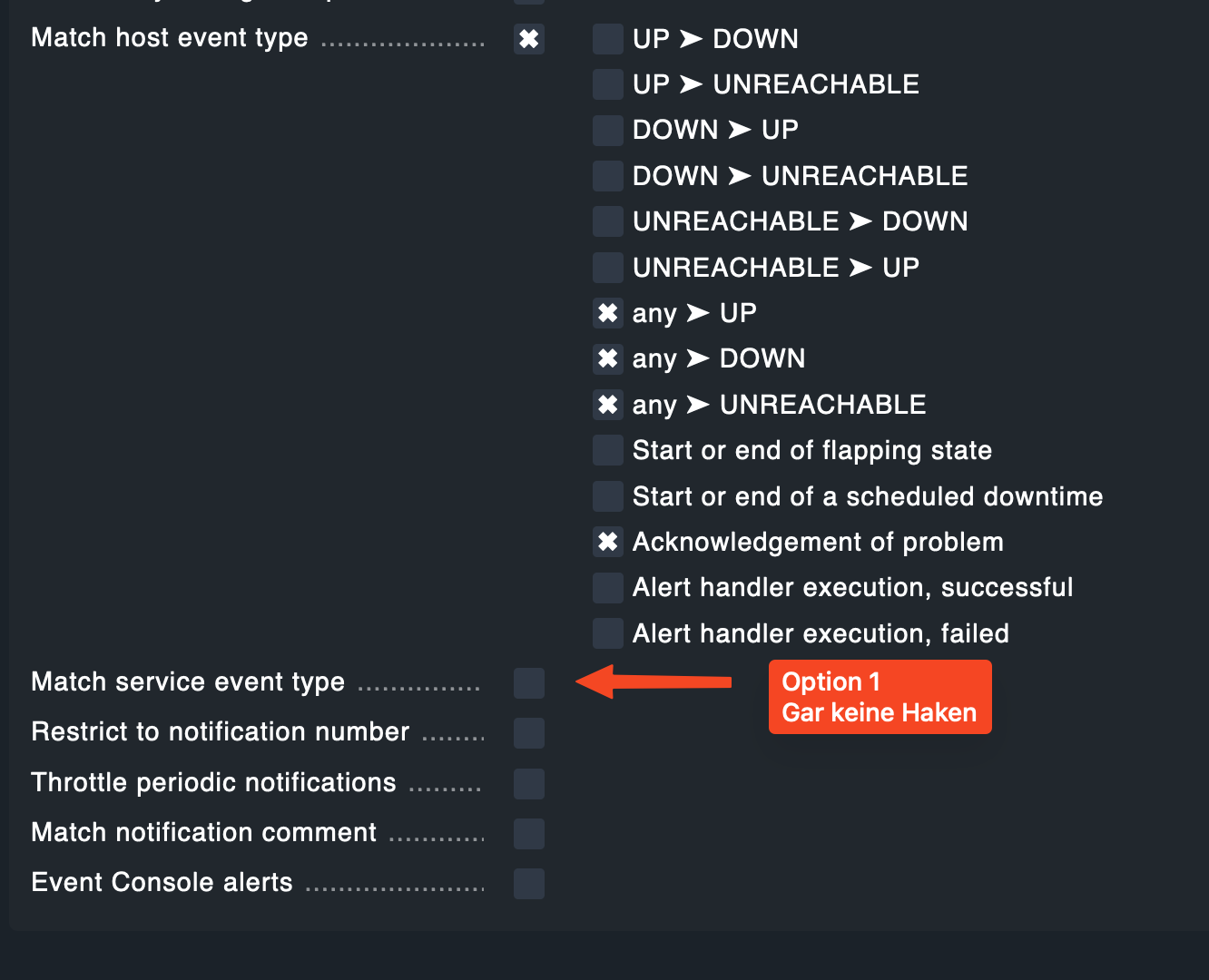
Task: Activate Match notification comment option
Action: point(528,833)
